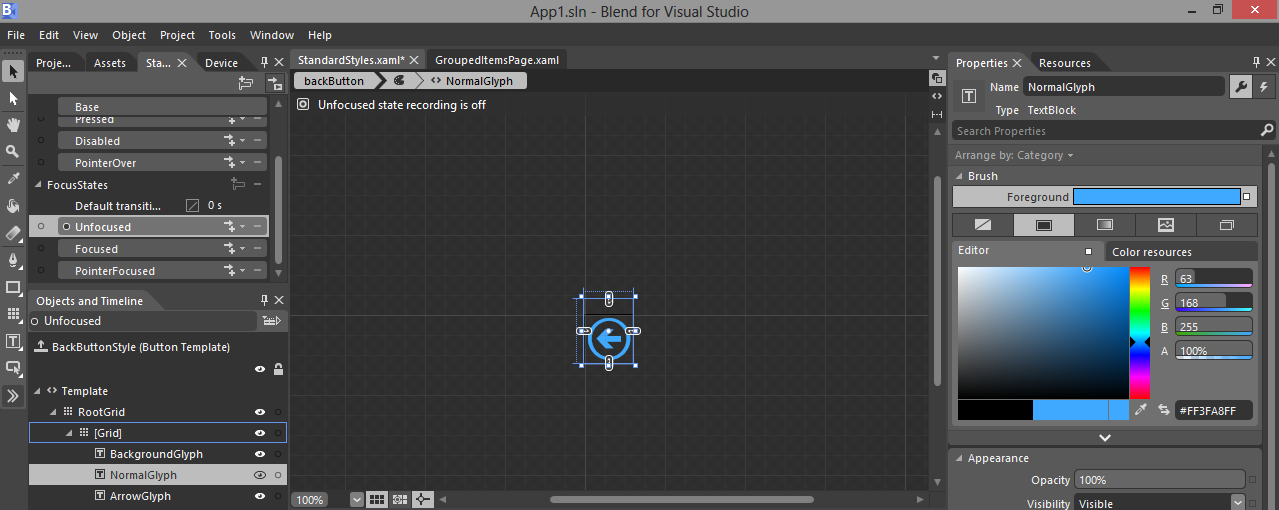1279x510 pixels.
Task: Show the timeline in Objects and Timeline
Action: 270,321
